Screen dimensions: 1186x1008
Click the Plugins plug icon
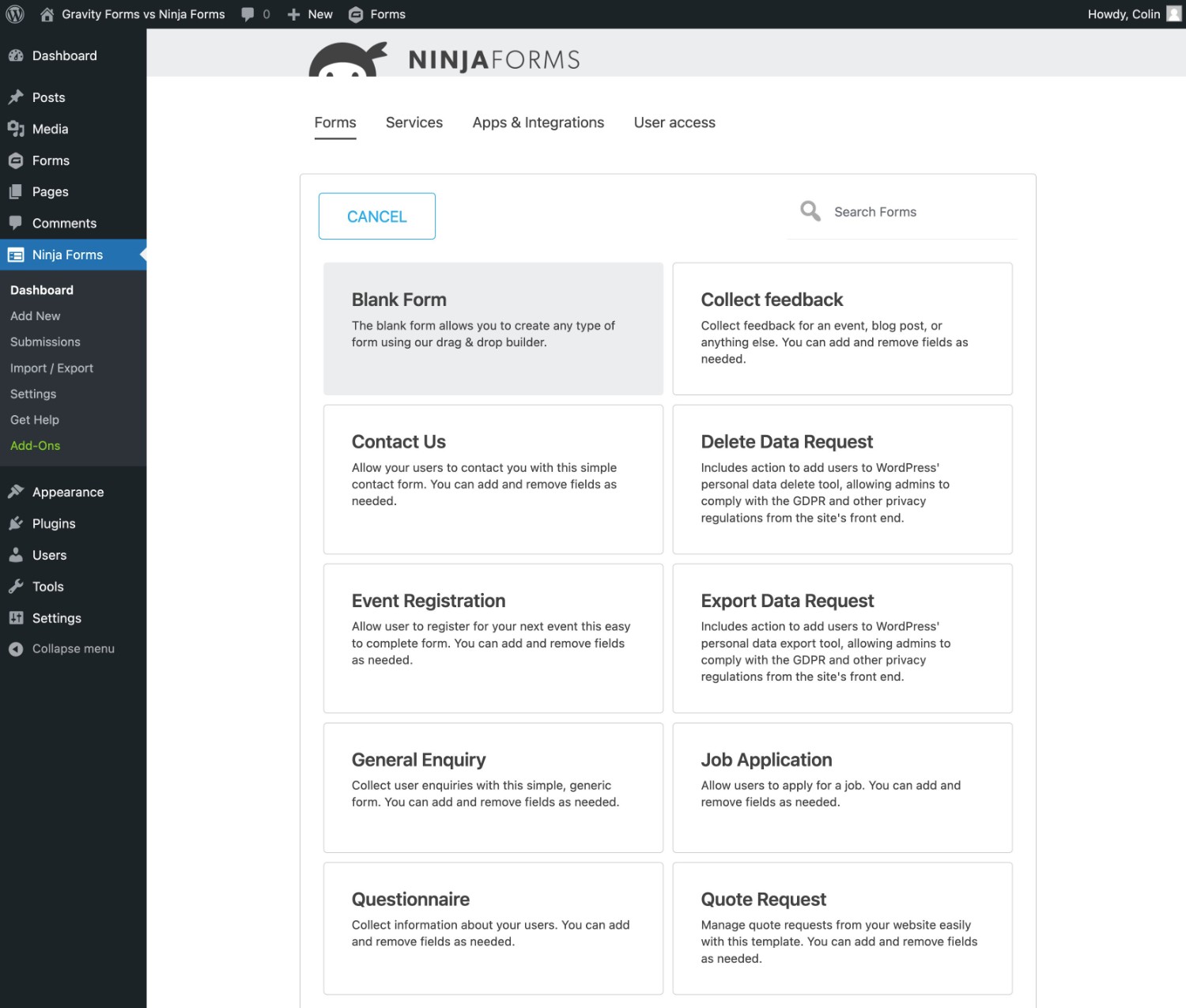click(16, 523)
